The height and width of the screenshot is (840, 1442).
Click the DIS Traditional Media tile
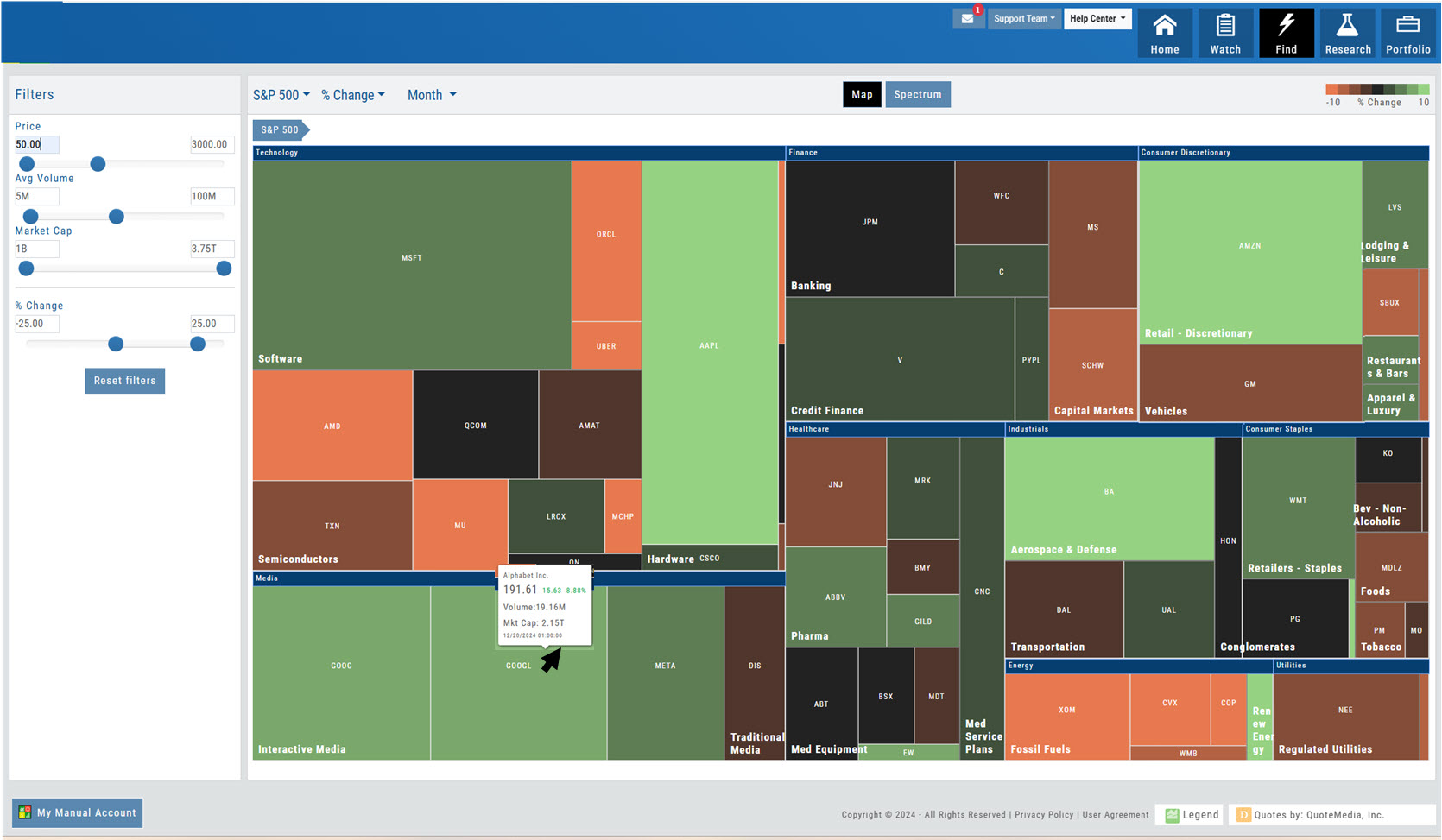pos(755,673)
